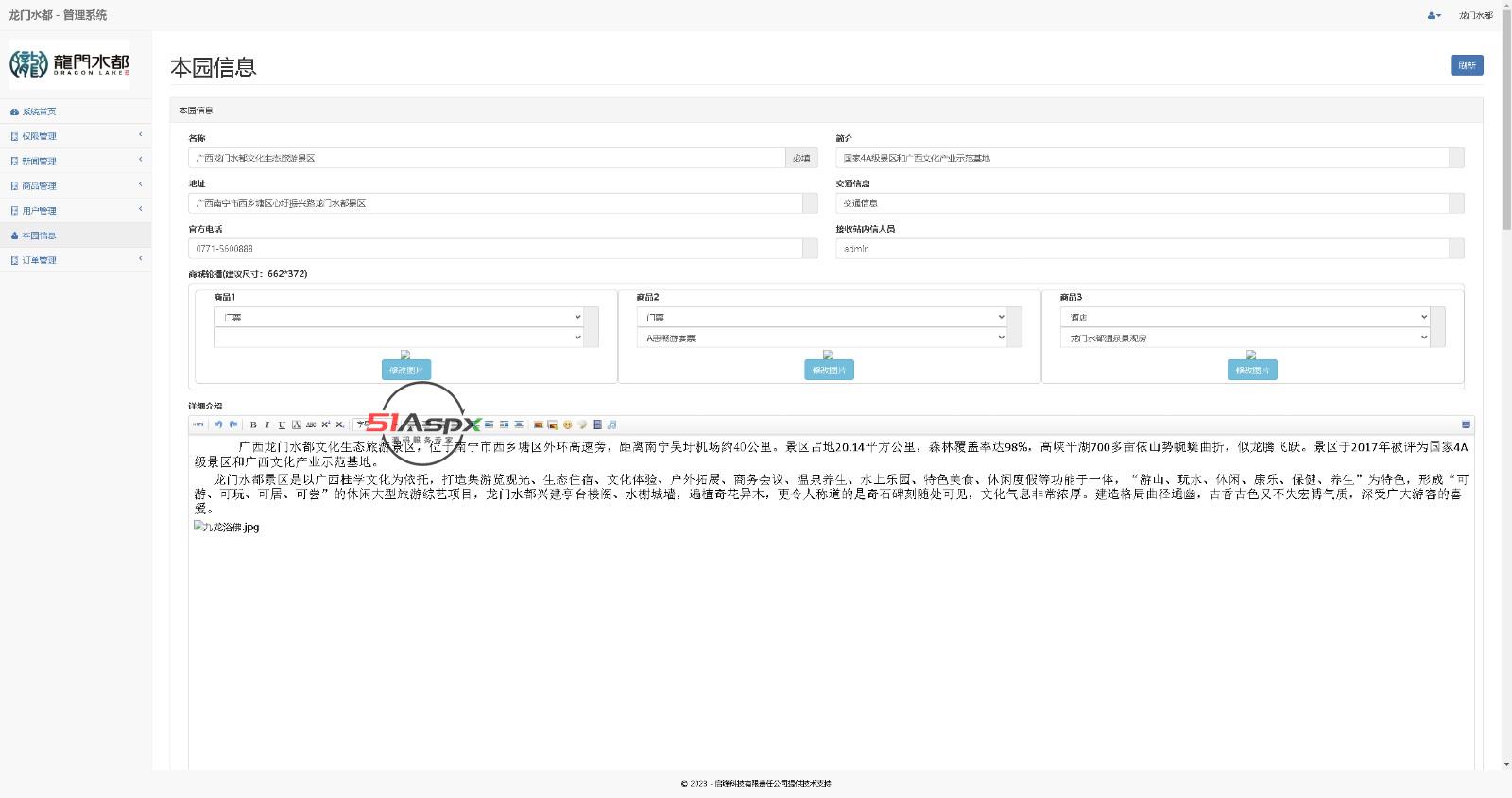Expand the 新闻管理 sidebar chevron
The height and width of the screenshot is (798, 1512).
pos(140,160)
